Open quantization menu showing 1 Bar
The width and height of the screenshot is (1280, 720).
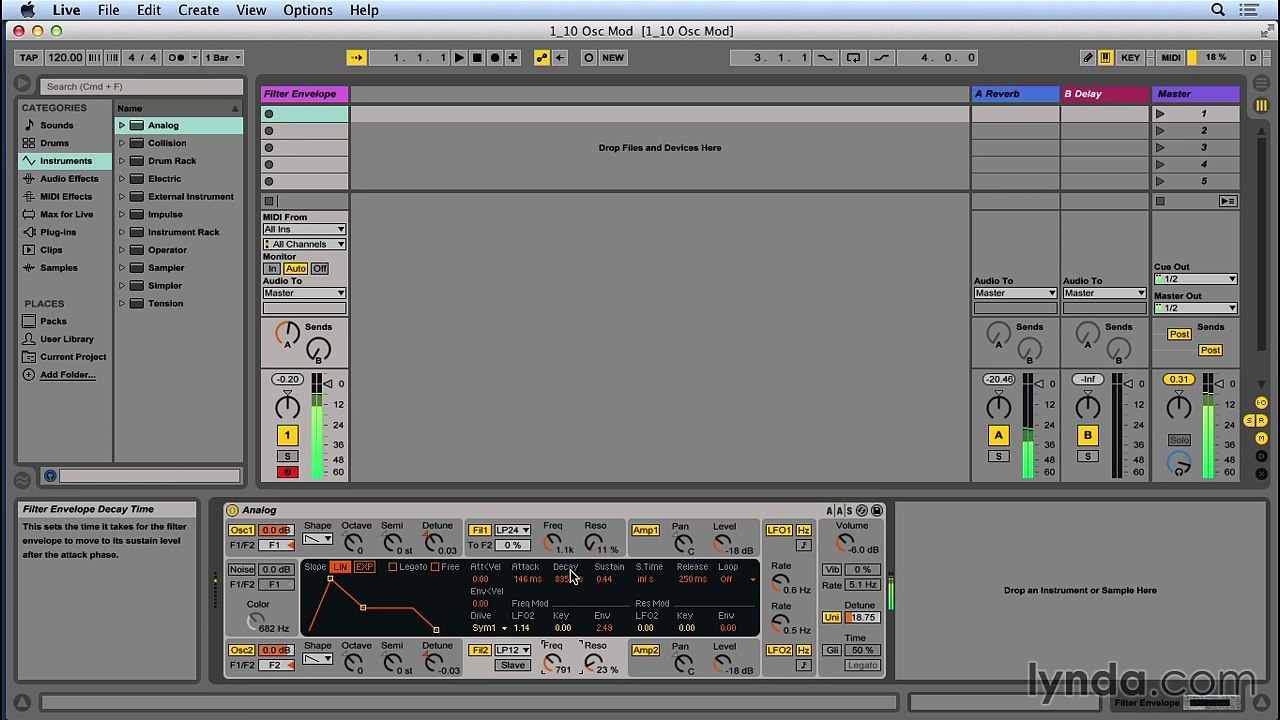[223, 58]
